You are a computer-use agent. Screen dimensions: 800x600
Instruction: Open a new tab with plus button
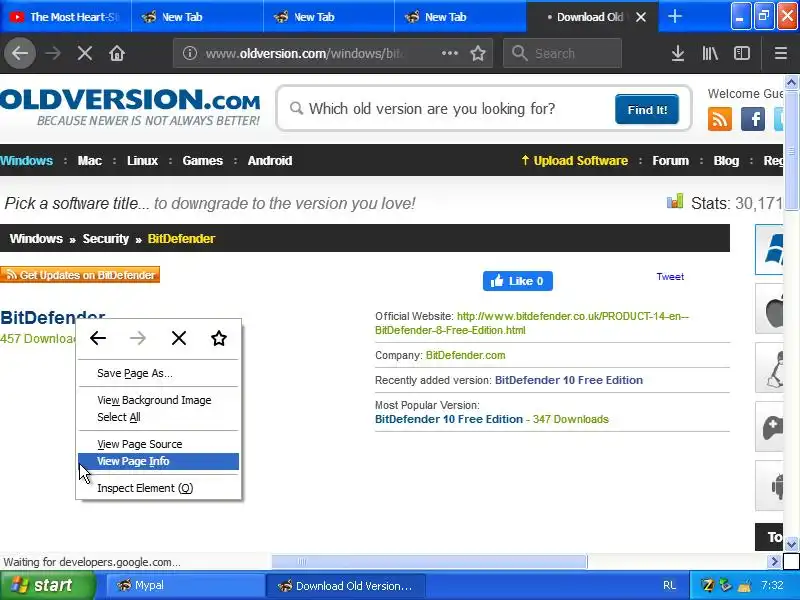[674, 17]
